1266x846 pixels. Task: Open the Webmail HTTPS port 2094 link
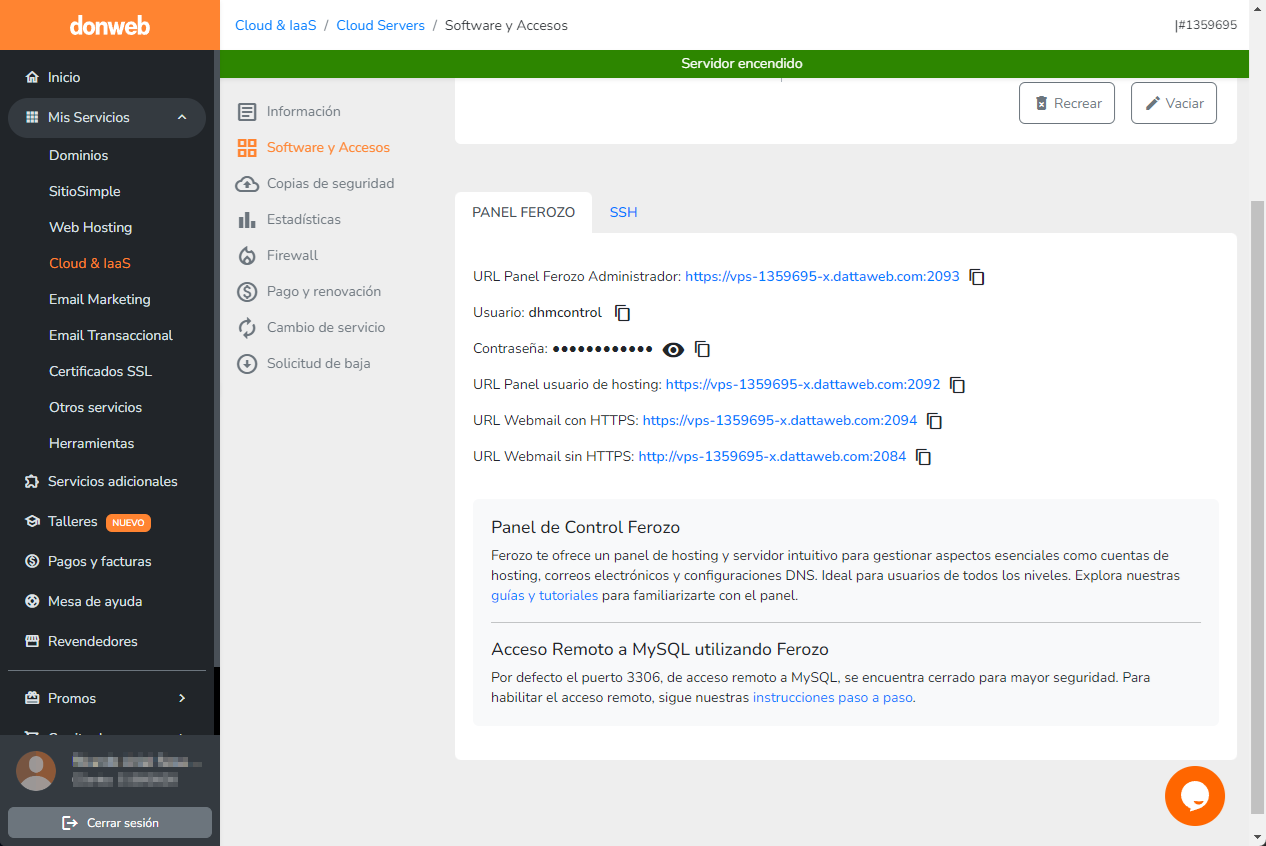pos(780,421)
